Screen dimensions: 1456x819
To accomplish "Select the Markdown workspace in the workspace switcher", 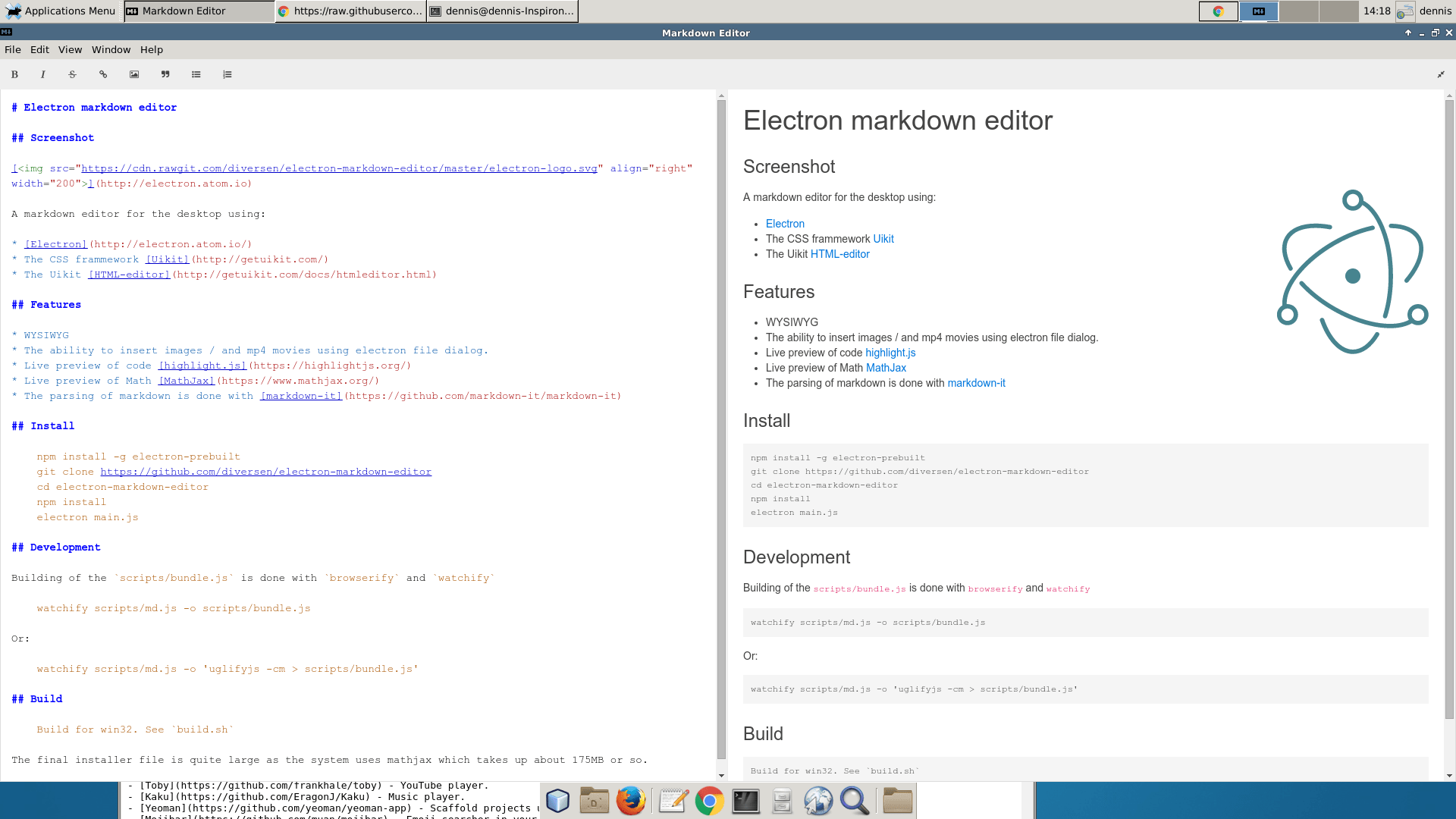I will pyautogui.click(x=1259, y=11).
